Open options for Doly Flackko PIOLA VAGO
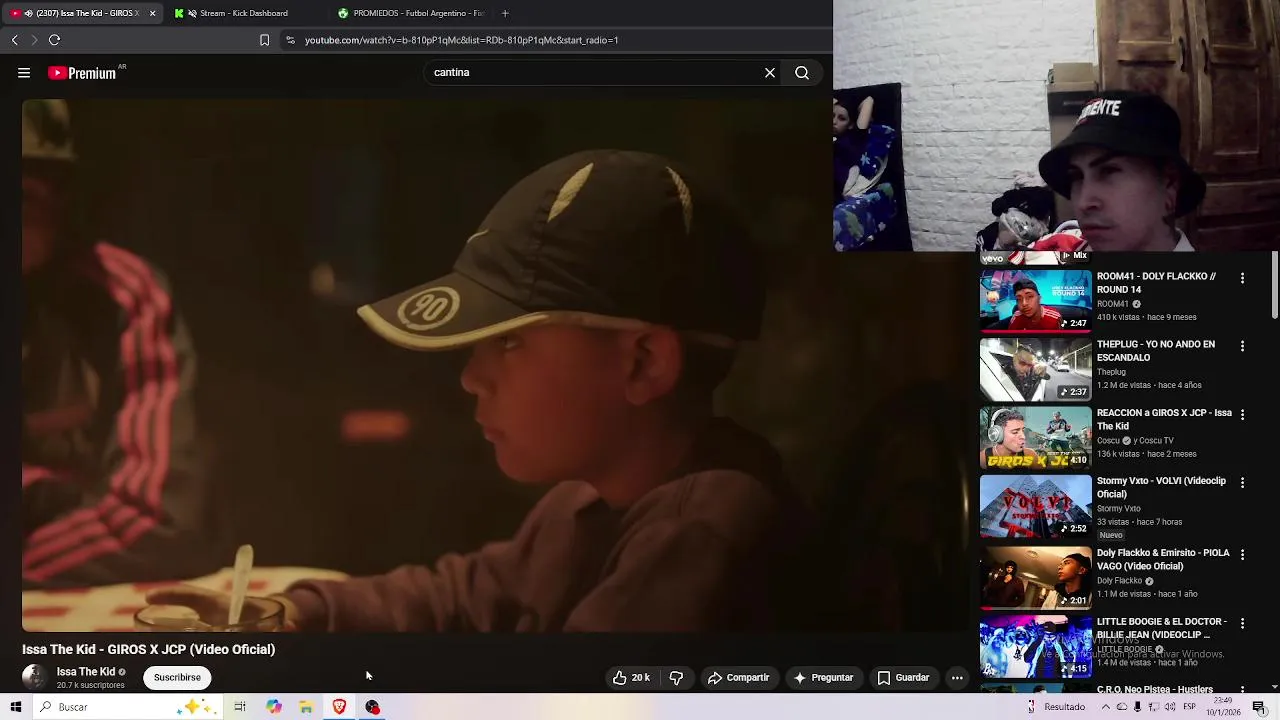1280x720 pixels. pos(1242,554)
